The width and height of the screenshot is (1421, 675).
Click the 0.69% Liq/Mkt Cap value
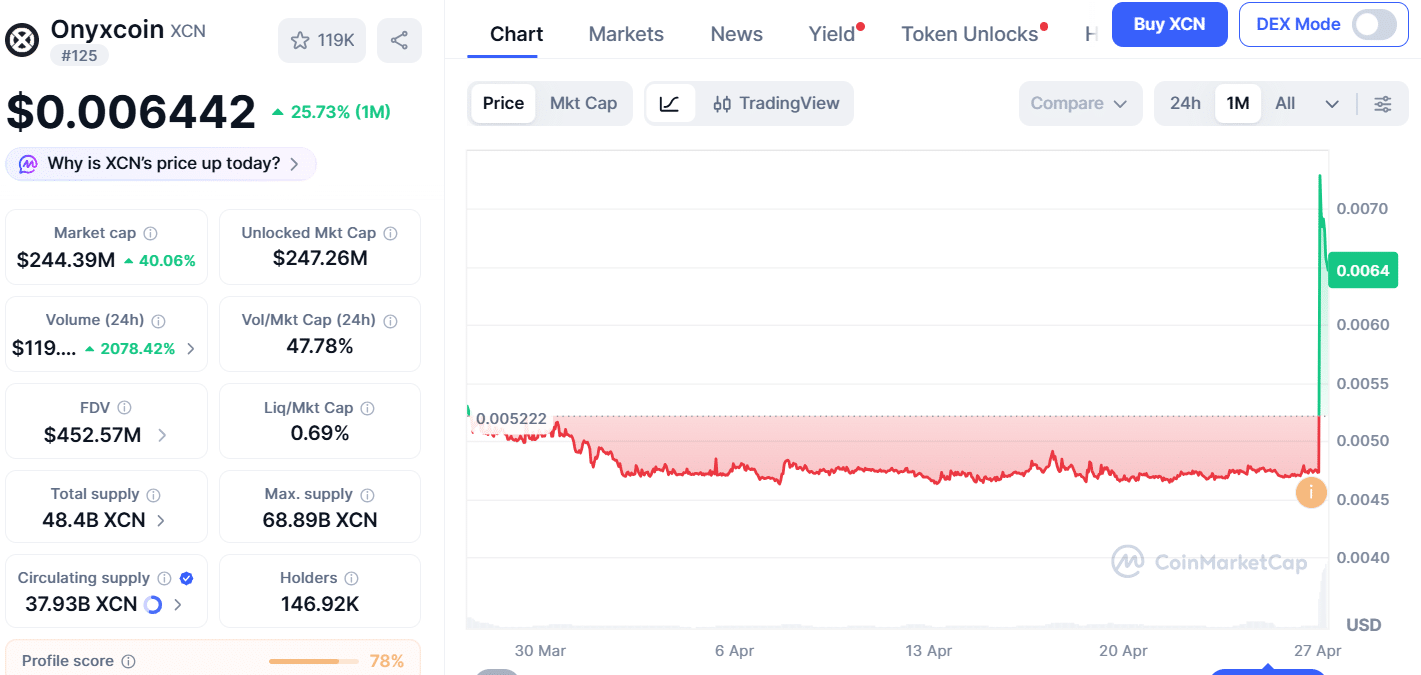click(x=320, y=433)
